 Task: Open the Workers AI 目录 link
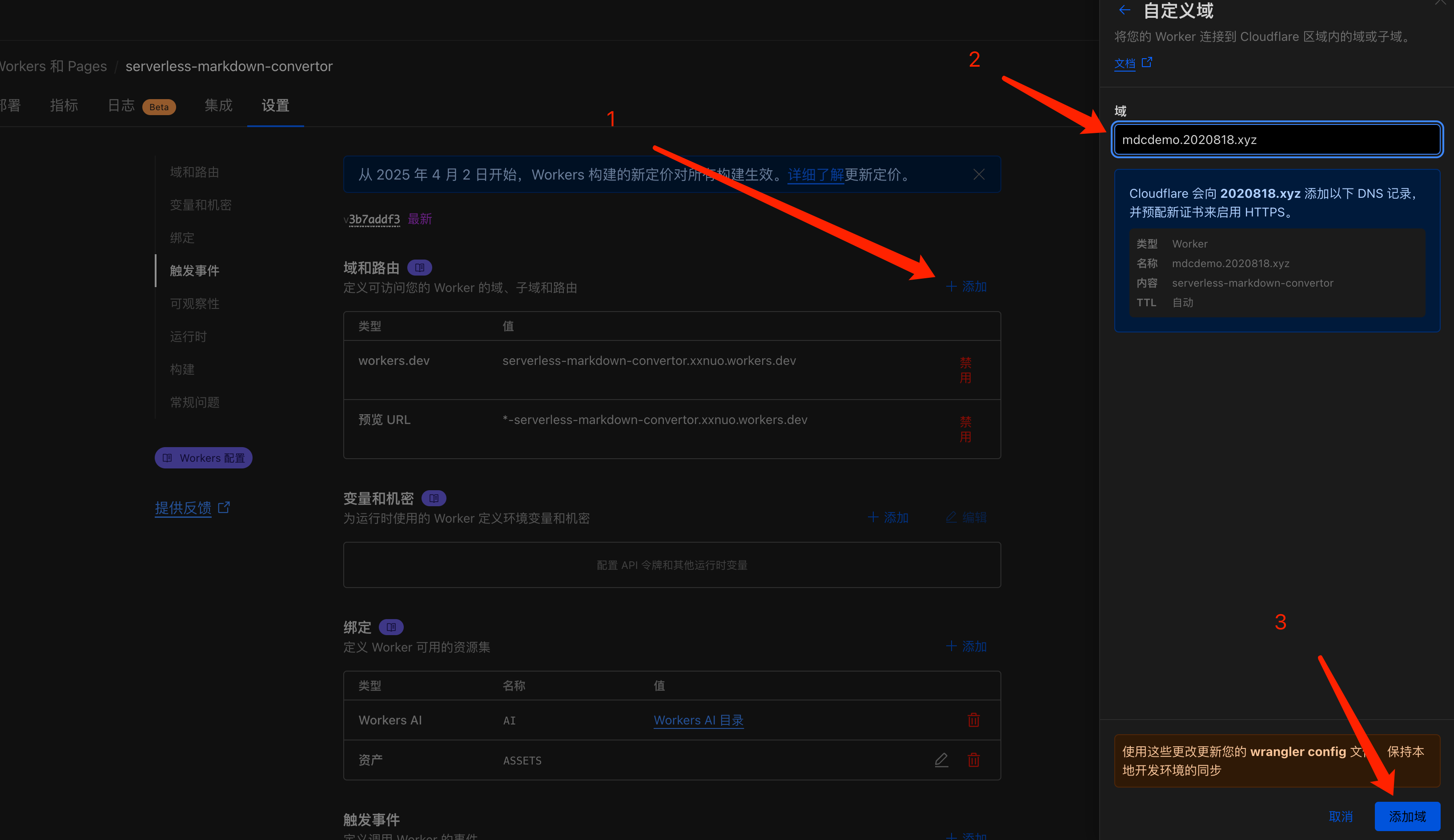click(x=698, y=720)
